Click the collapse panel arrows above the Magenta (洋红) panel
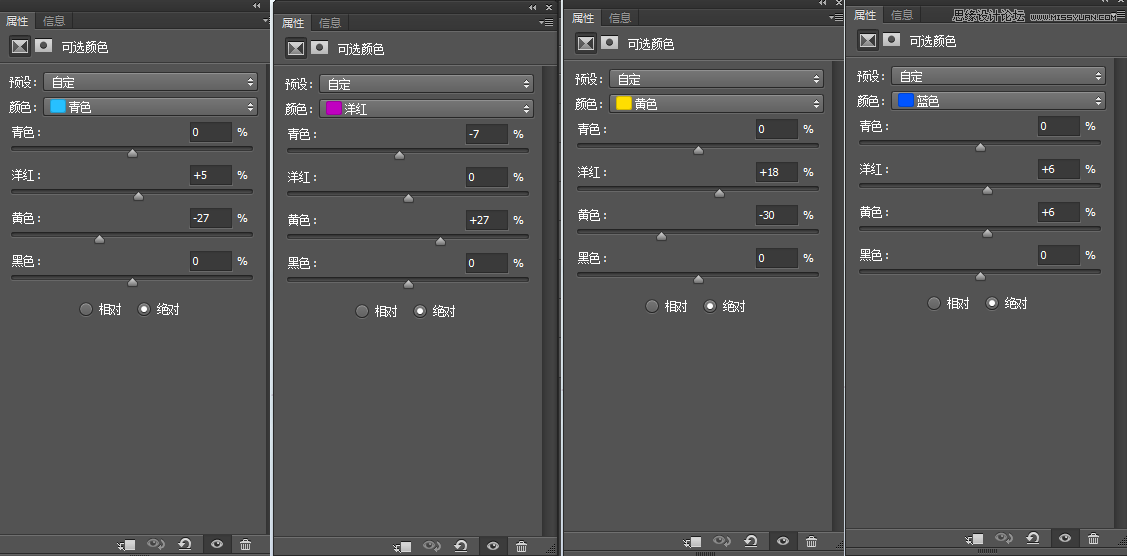Viewport: 1127px width, 556px height. (x=533, y=7)
